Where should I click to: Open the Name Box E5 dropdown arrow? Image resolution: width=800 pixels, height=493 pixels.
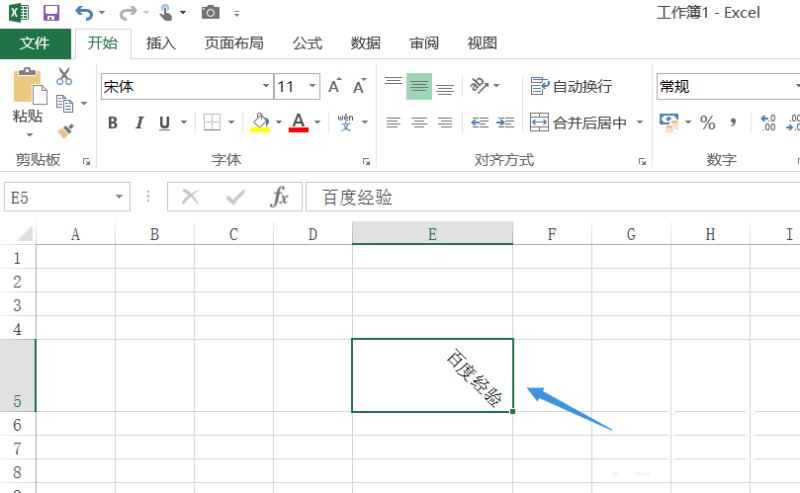pos(119,196)
